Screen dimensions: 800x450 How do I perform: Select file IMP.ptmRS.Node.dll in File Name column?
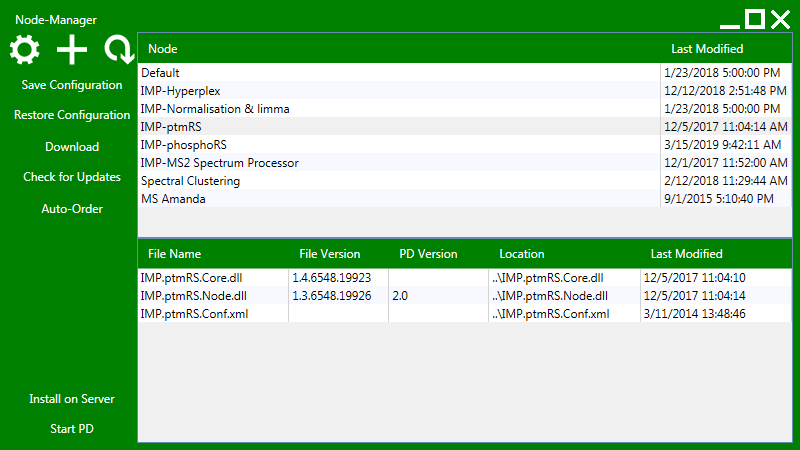193,296
